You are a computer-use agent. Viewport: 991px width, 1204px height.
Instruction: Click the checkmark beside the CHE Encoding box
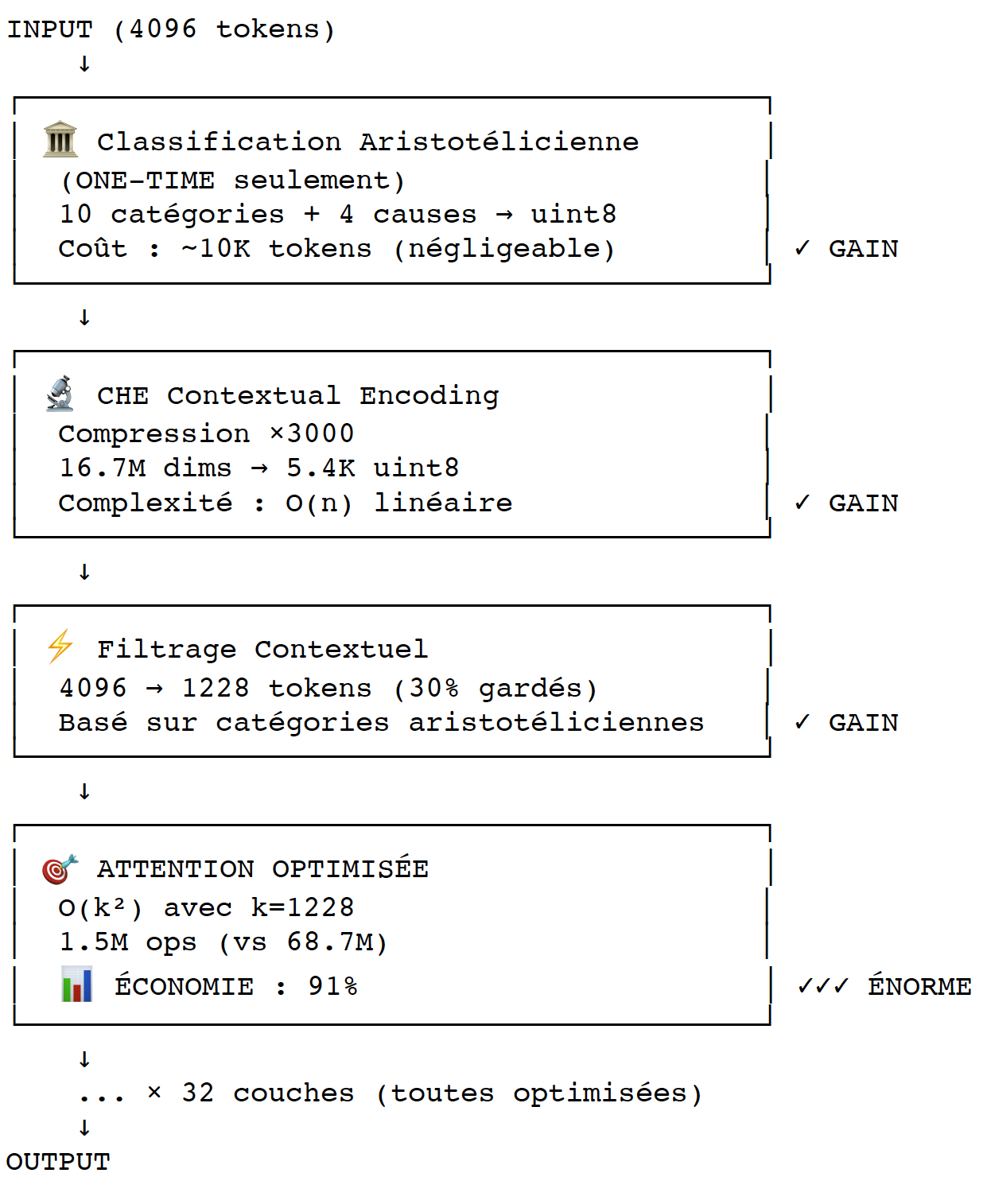point(802,503)
